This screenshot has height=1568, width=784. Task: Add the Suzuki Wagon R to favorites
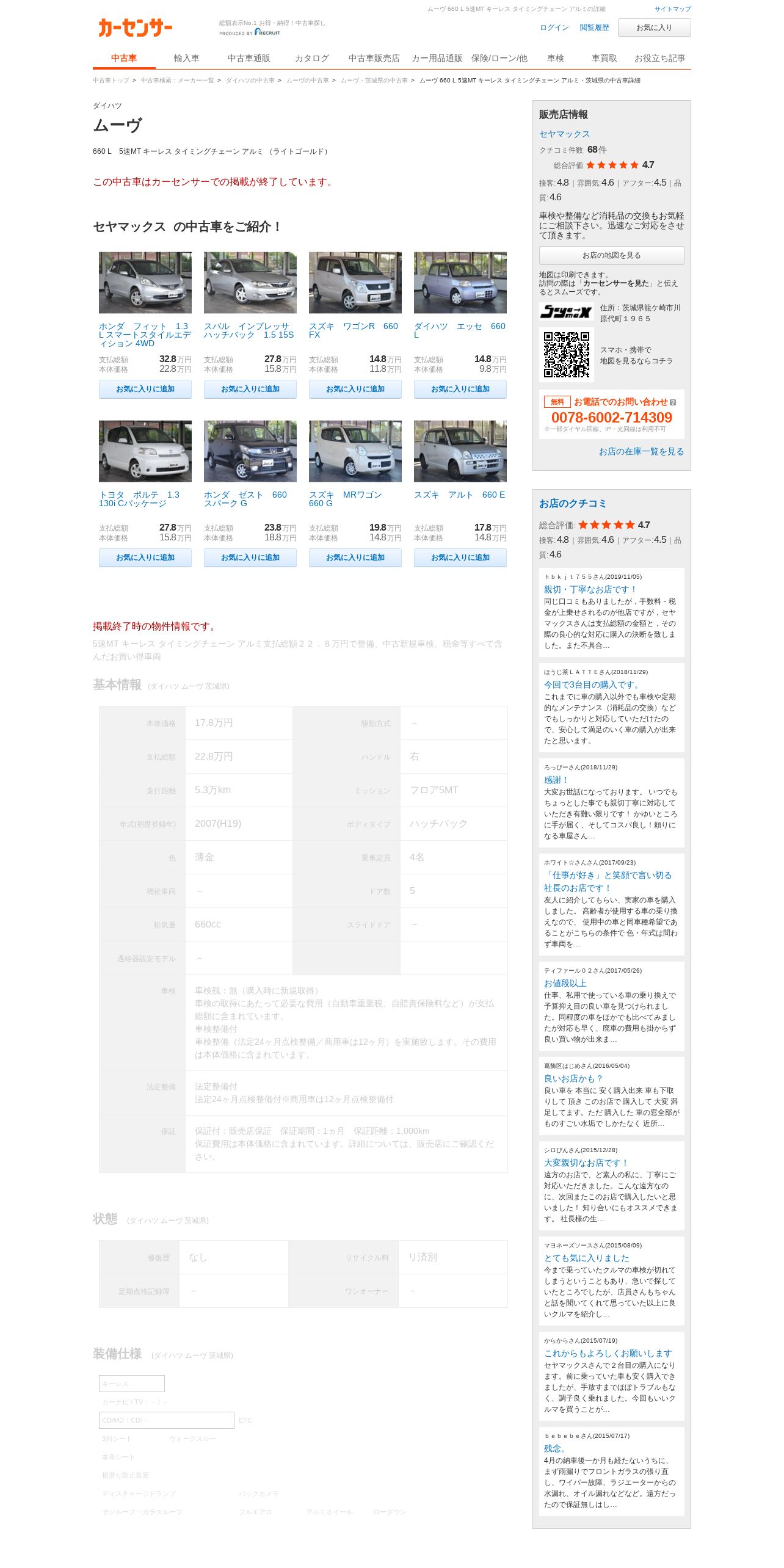(x=355, y=389)
